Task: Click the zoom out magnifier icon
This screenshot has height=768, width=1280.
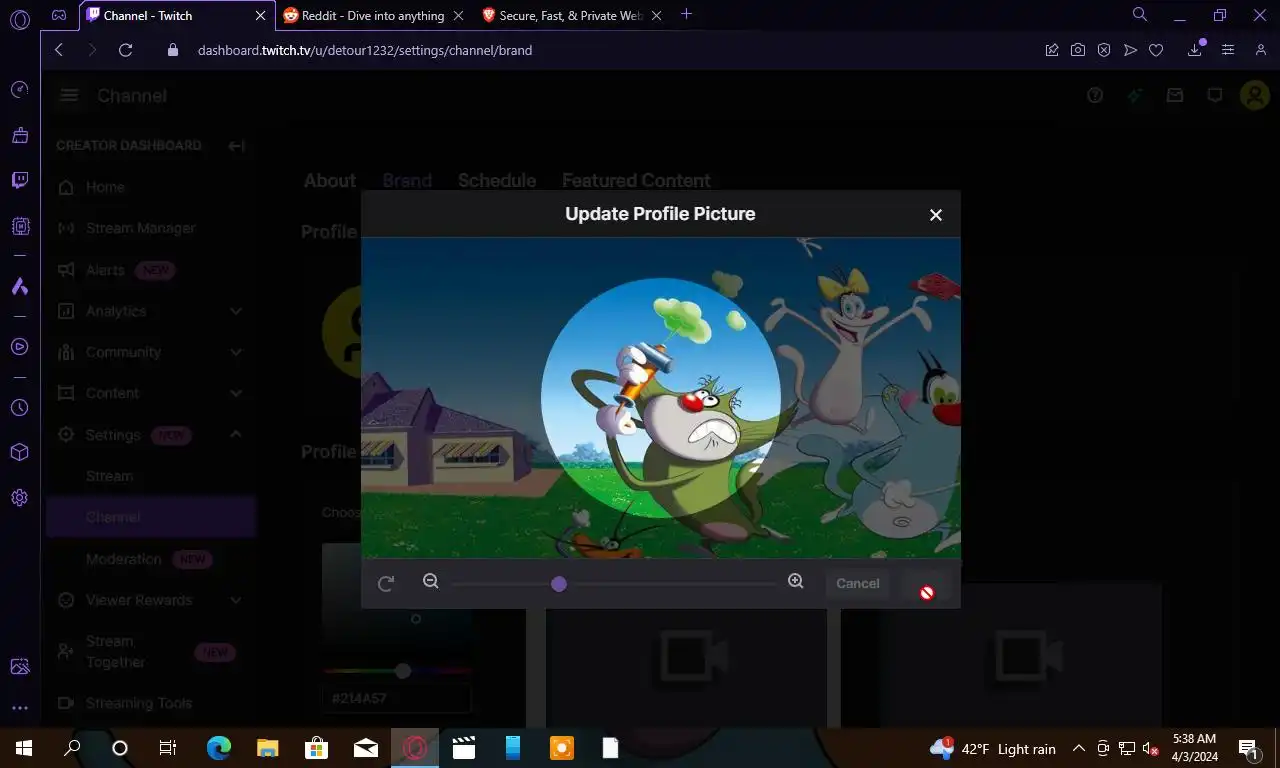Action: (431, 581)
